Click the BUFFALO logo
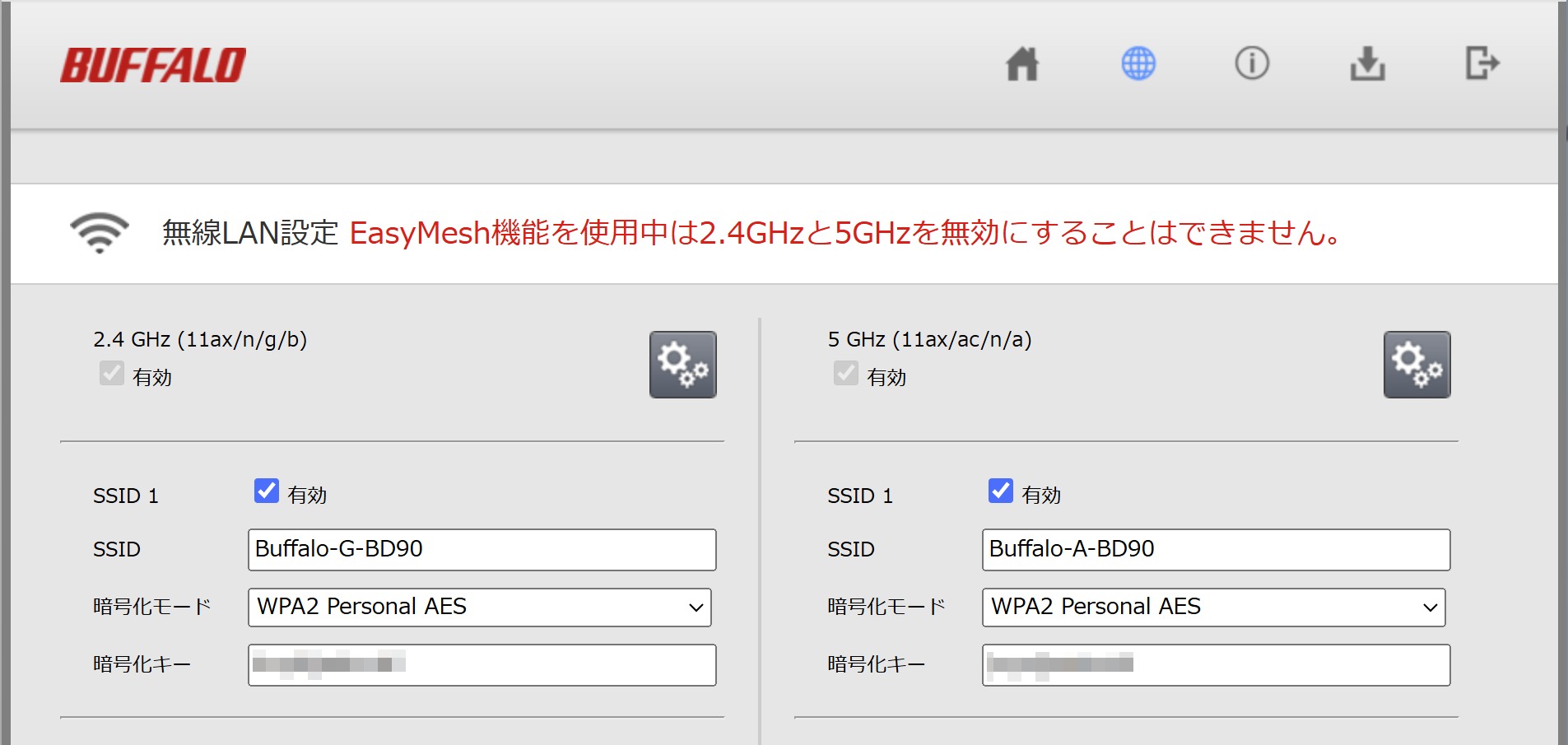 tap(153, 65)
